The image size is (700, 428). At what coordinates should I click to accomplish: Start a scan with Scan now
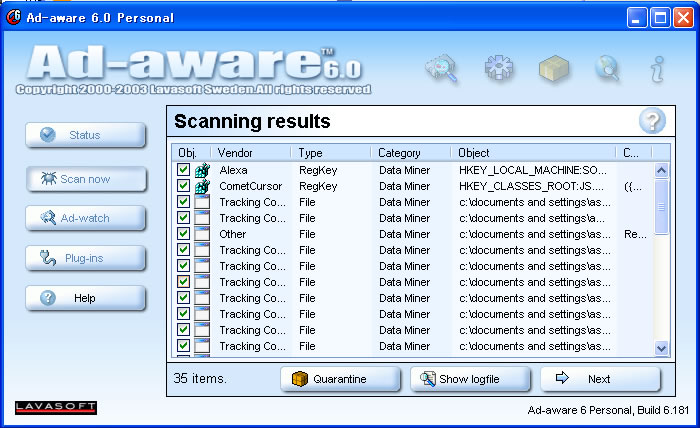(86, 179)
